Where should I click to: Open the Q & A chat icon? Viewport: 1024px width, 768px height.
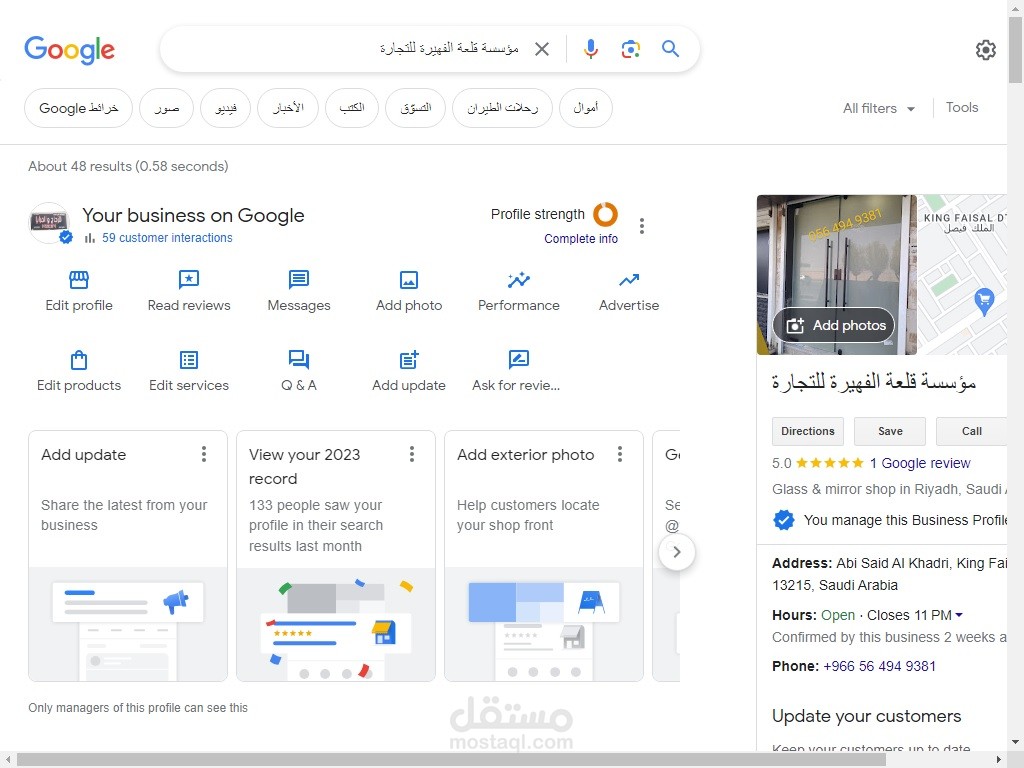[x=299, y=360]
